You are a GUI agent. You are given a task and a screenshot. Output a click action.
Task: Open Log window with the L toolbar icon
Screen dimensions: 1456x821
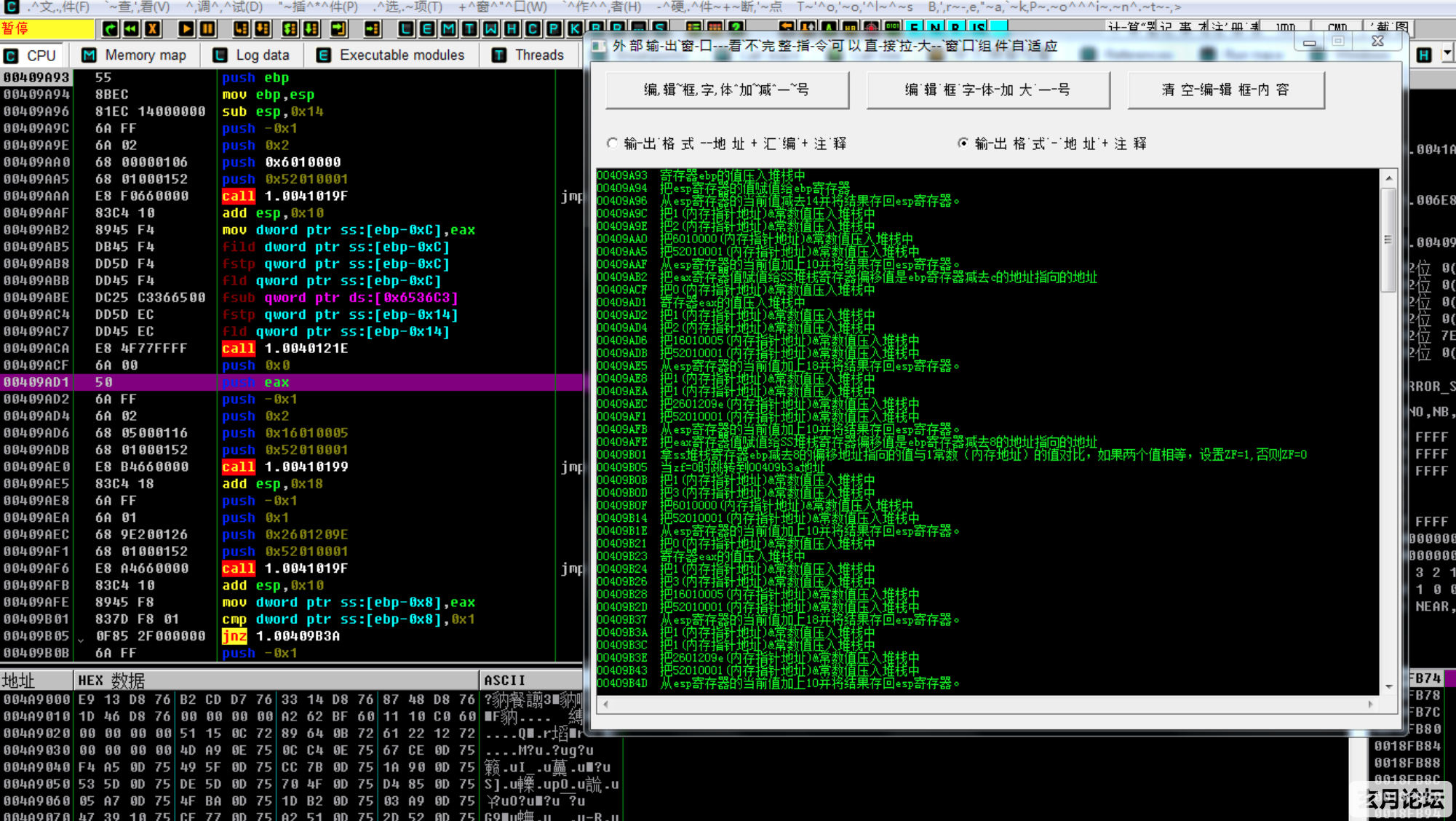click(x=406, y=29)
